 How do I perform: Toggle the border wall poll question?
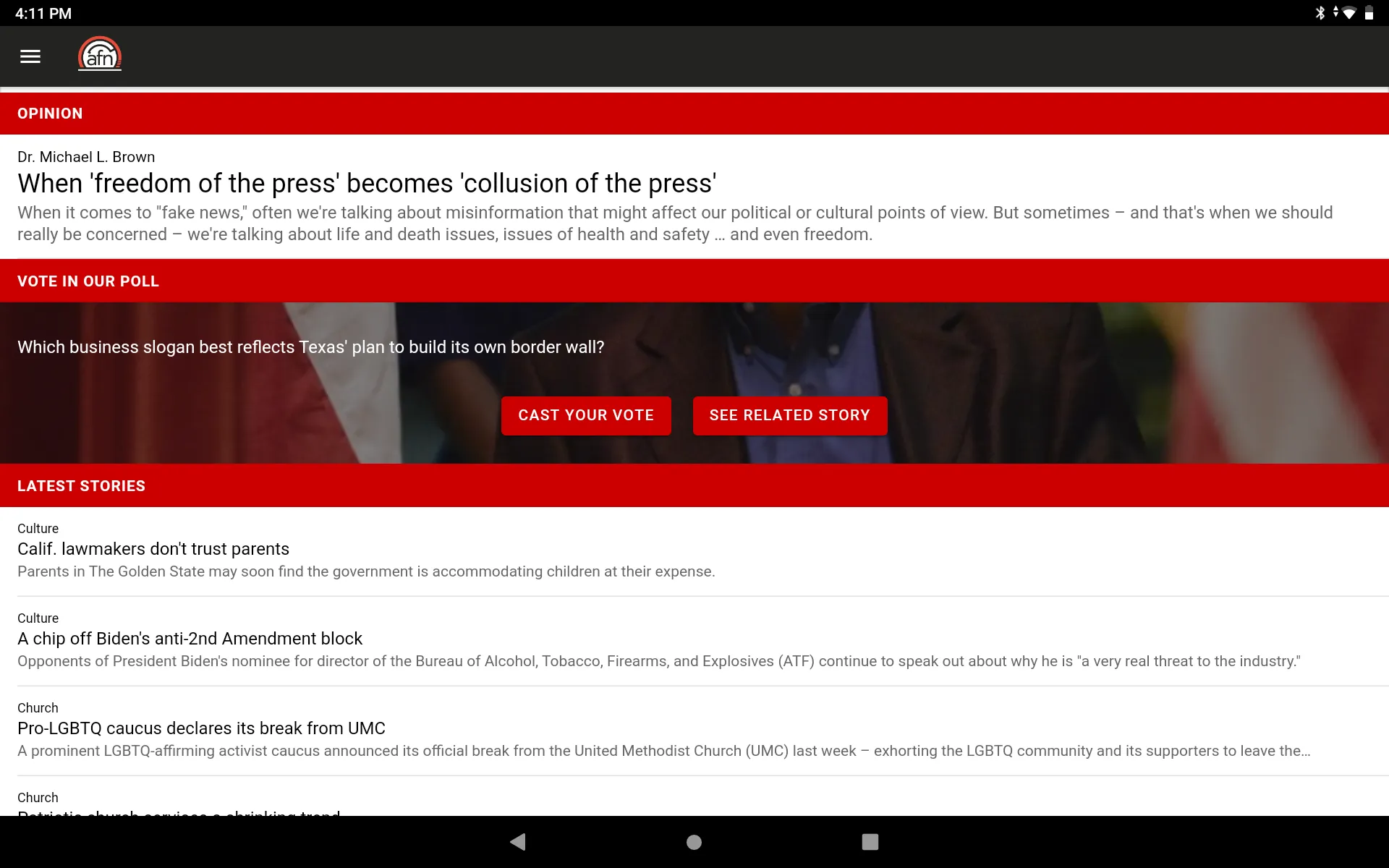click(310, 347)
